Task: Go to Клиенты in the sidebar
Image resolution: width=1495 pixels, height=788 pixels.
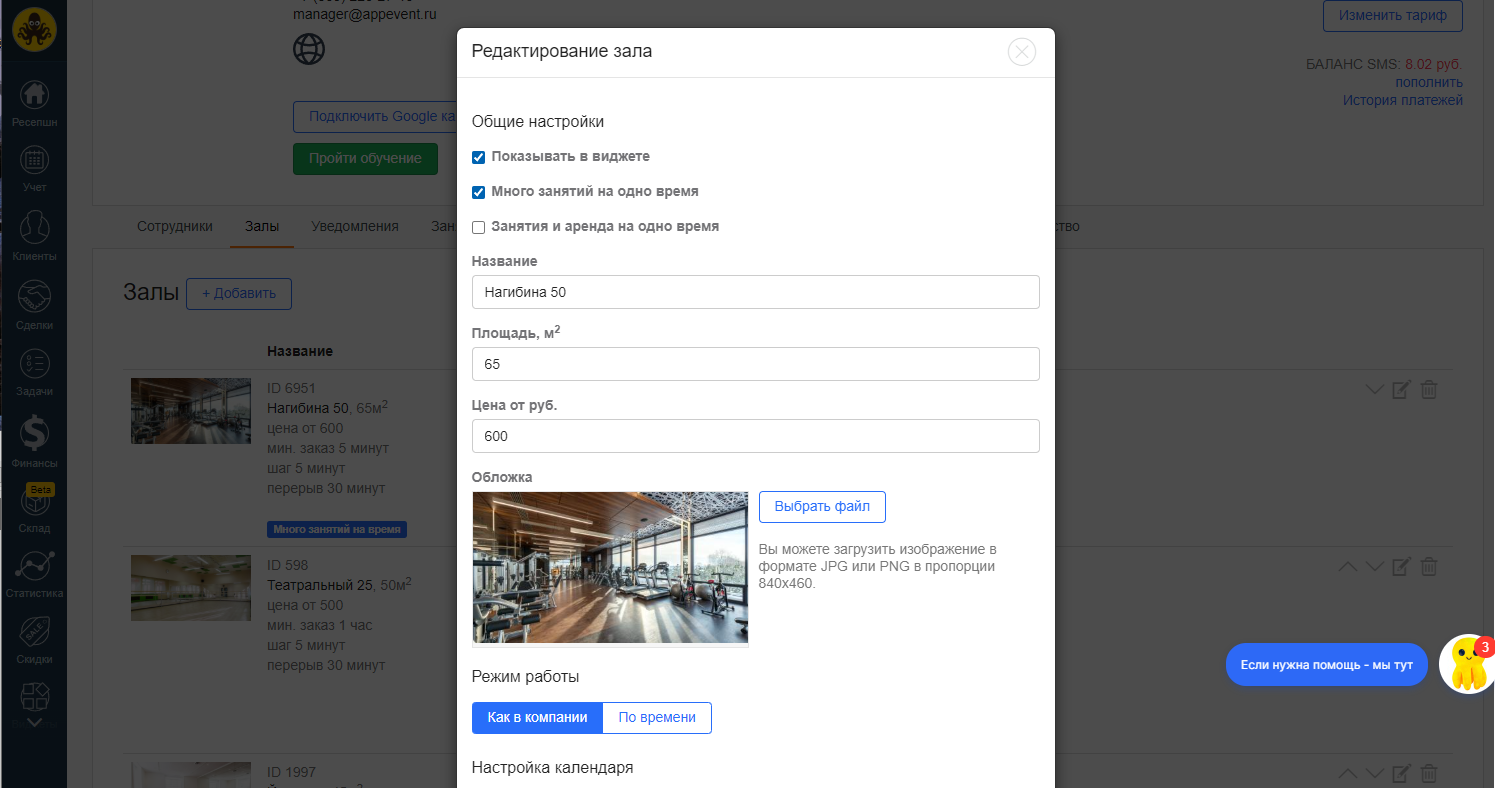Action: point(35,229)
